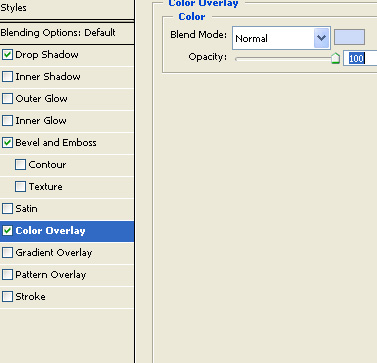Viewport: 377px width, 363px height.
Task: Open the Inner Shadow settings label
Action: tap(48, 76)
